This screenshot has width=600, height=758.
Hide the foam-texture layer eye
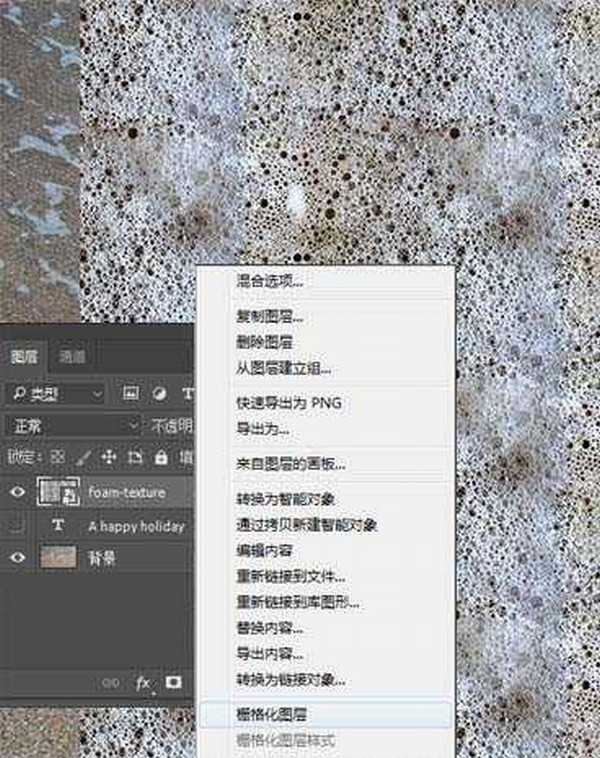18,492
